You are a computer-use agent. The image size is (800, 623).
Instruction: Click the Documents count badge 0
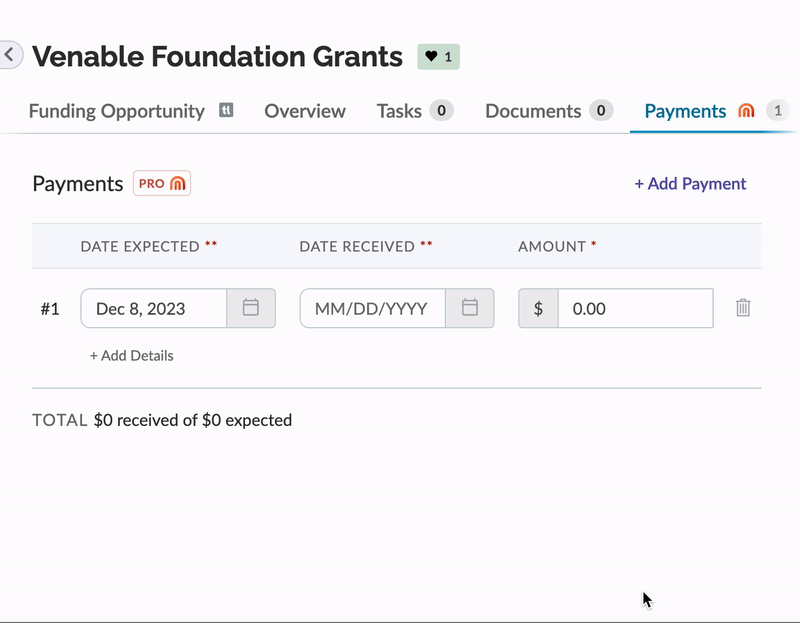click(x=601, y=111)
